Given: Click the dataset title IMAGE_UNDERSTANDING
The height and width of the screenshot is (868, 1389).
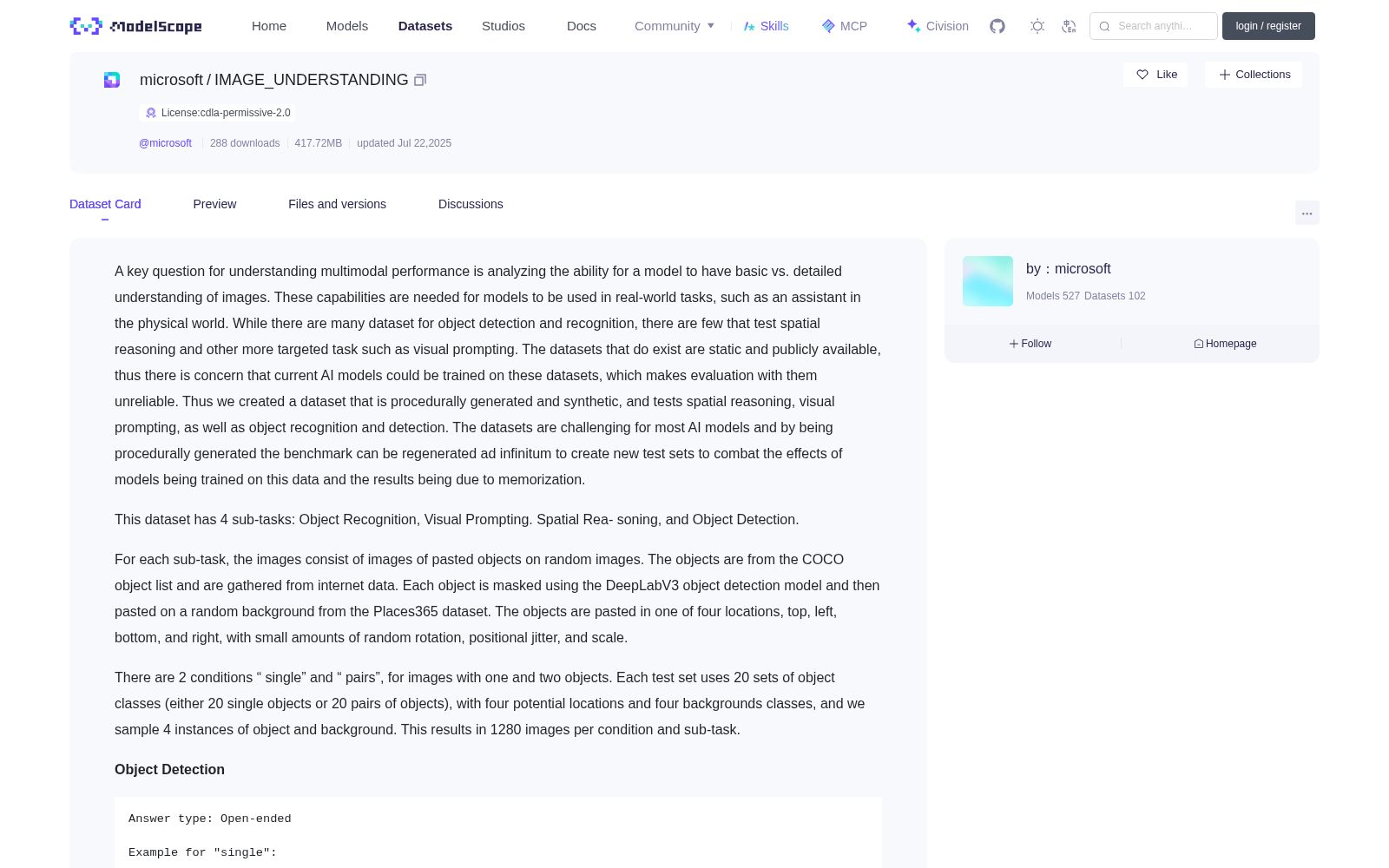Looking at the screenshot, I should 311,80.
